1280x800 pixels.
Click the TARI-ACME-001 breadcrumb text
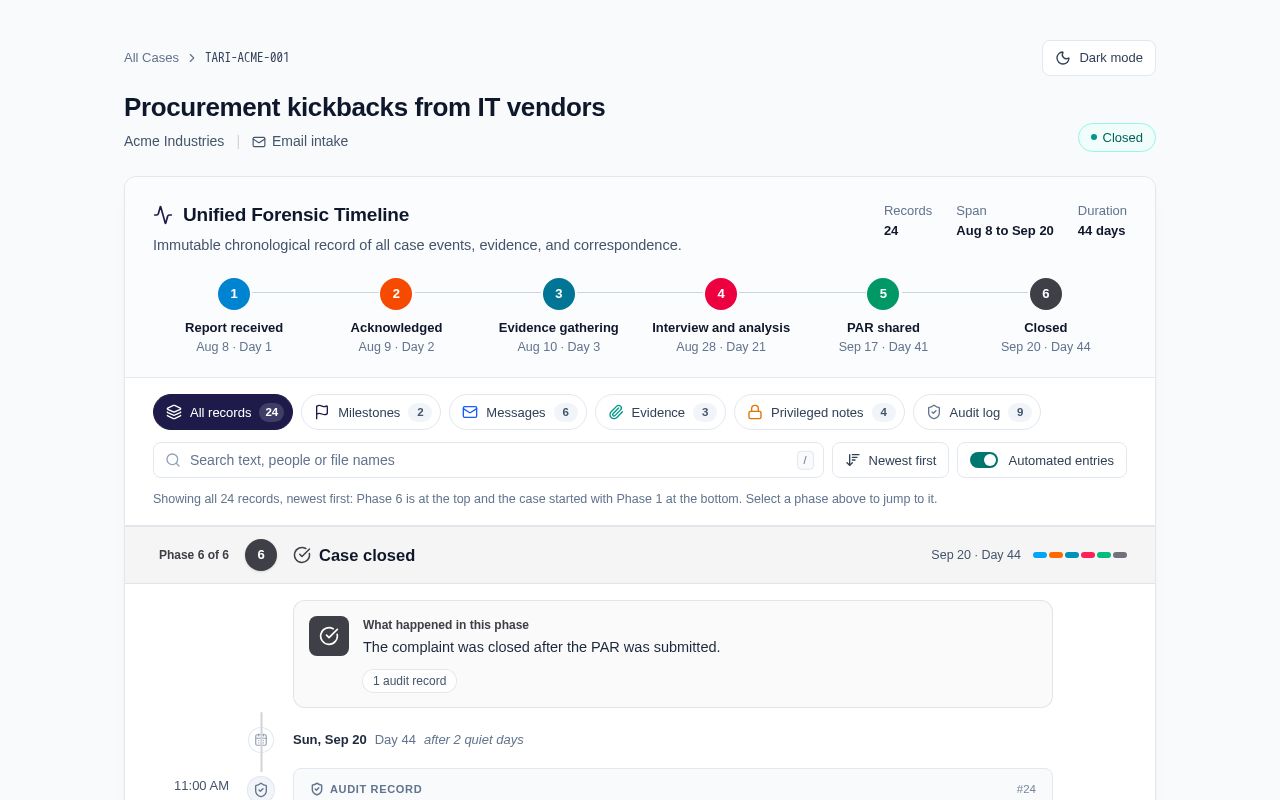[x=247, y=58]
